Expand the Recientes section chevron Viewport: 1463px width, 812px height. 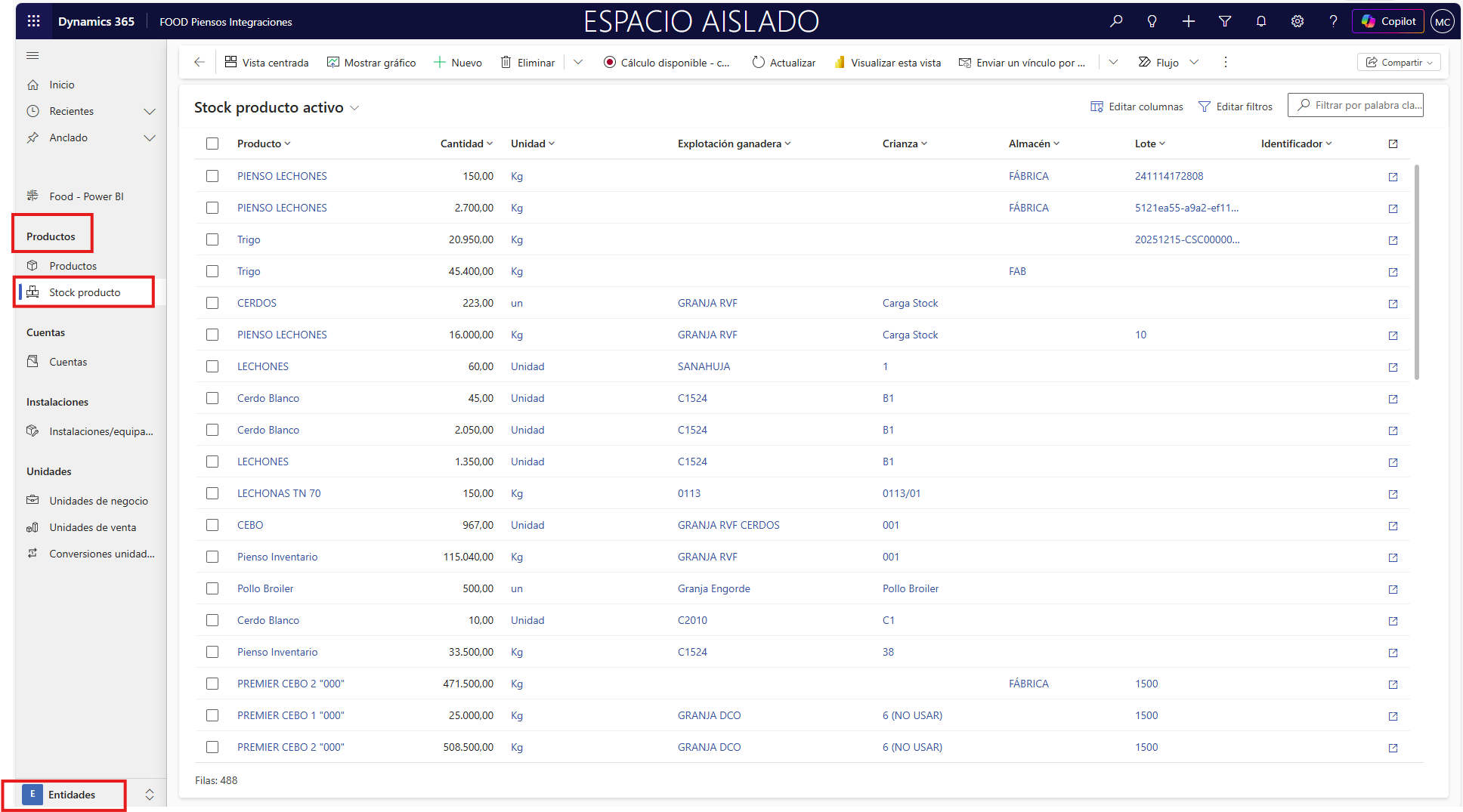150,112
